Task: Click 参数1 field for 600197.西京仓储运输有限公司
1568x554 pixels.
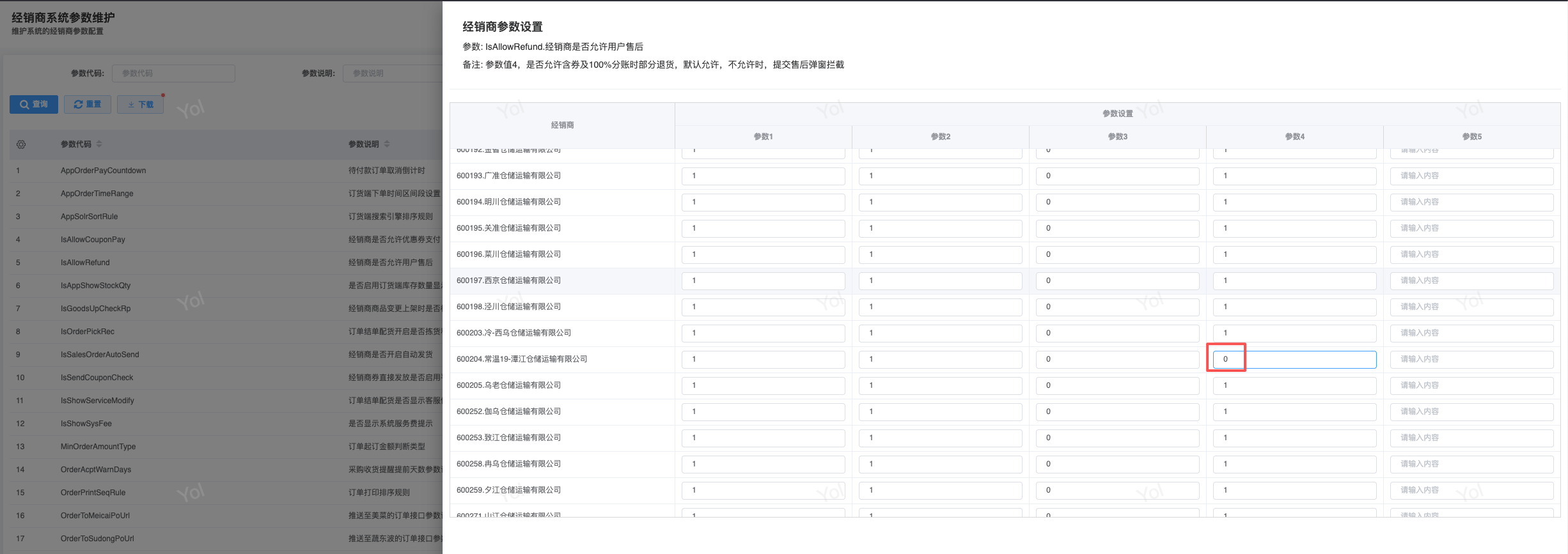Action: 763,281
